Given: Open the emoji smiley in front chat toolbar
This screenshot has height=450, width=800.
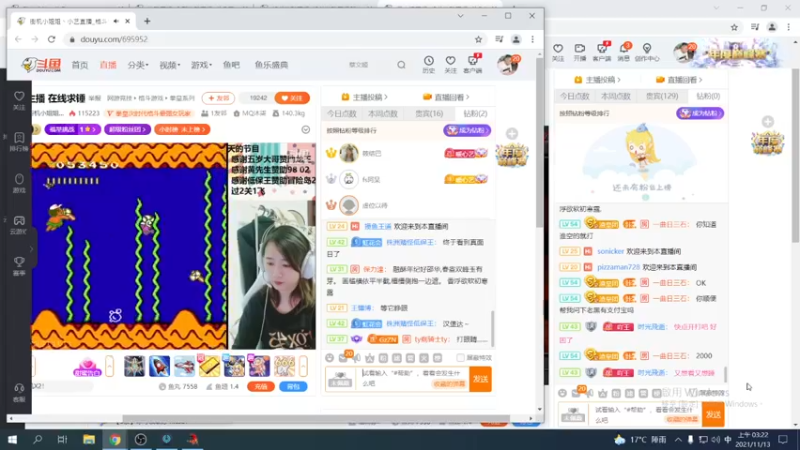Looking at the screenshot, I should (330, 358).
